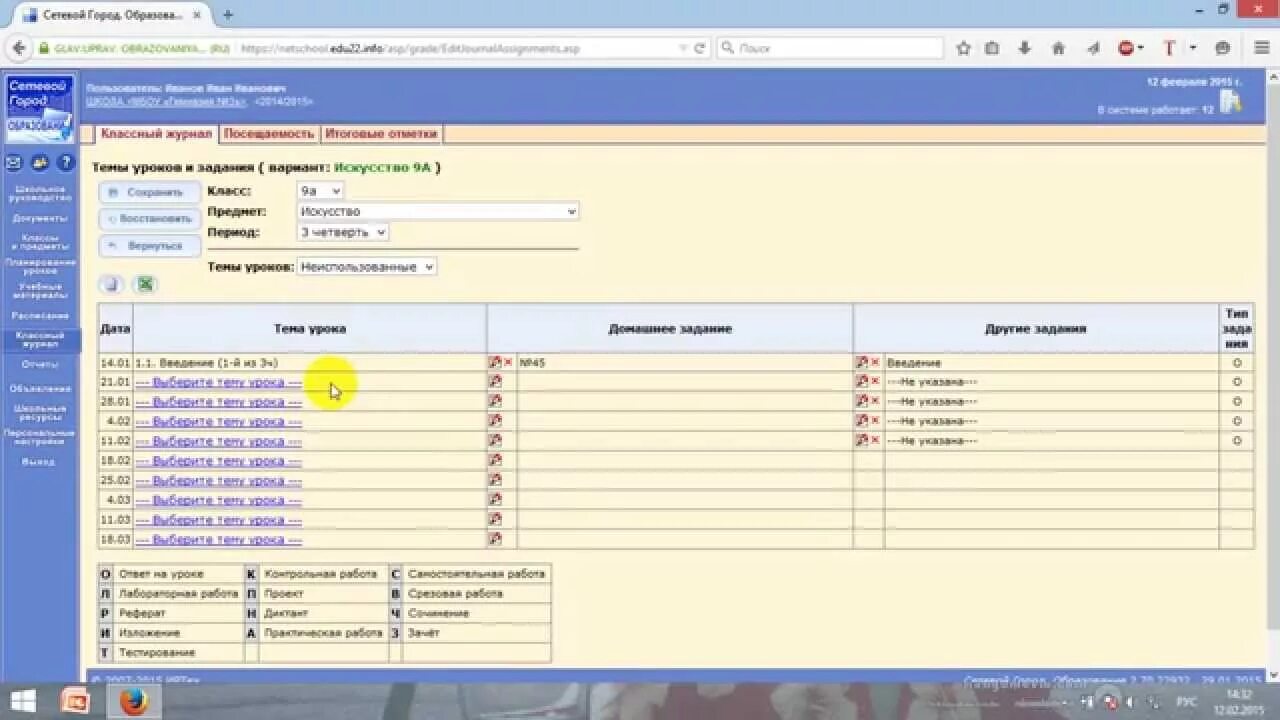Edit homework icon in the 11.03 row

(494, 520)
